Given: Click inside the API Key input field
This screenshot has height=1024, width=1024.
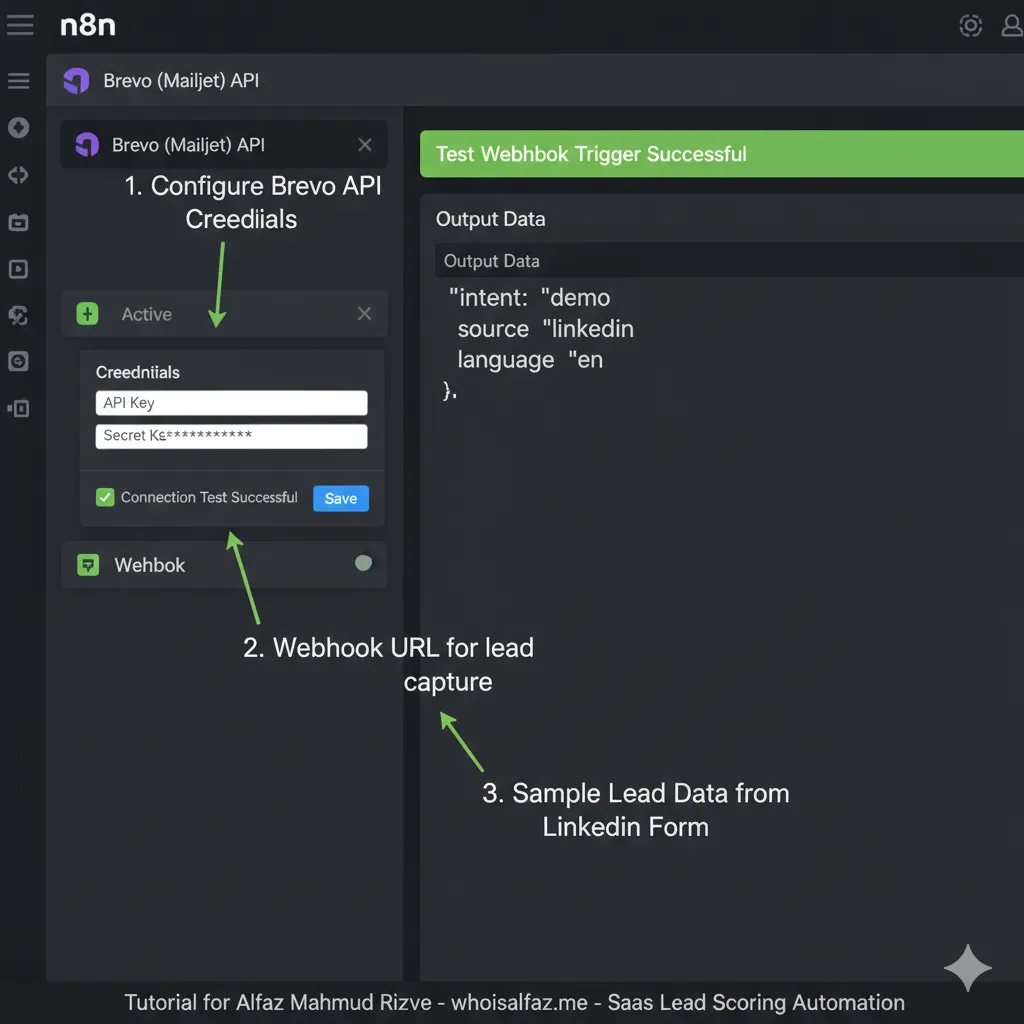Looking at the screenshot, I should click(231, 402).
